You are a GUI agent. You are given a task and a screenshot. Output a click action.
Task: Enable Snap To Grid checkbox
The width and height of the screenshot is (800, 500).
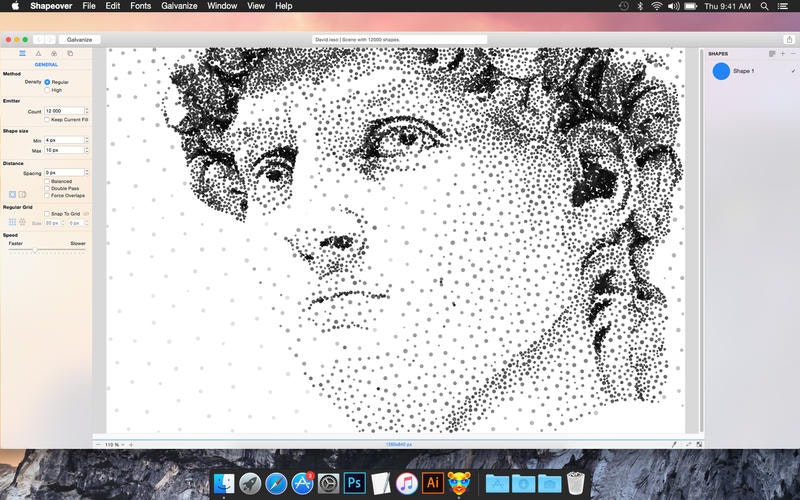coord(46,214)
